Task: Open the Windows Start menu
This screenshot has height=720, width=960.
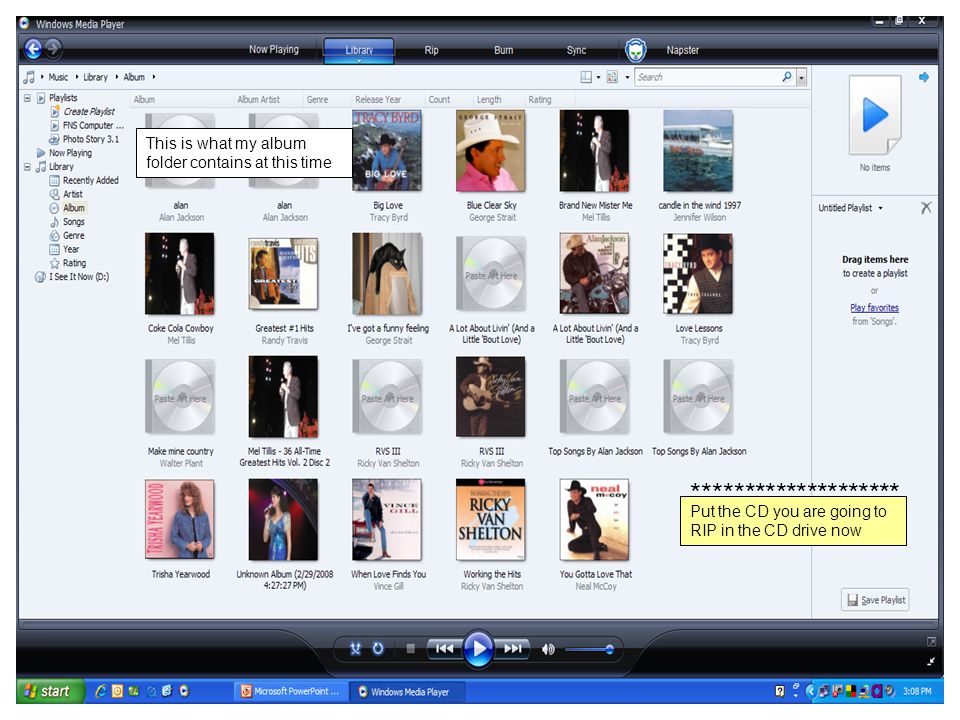Action: (x=49, y=691)
